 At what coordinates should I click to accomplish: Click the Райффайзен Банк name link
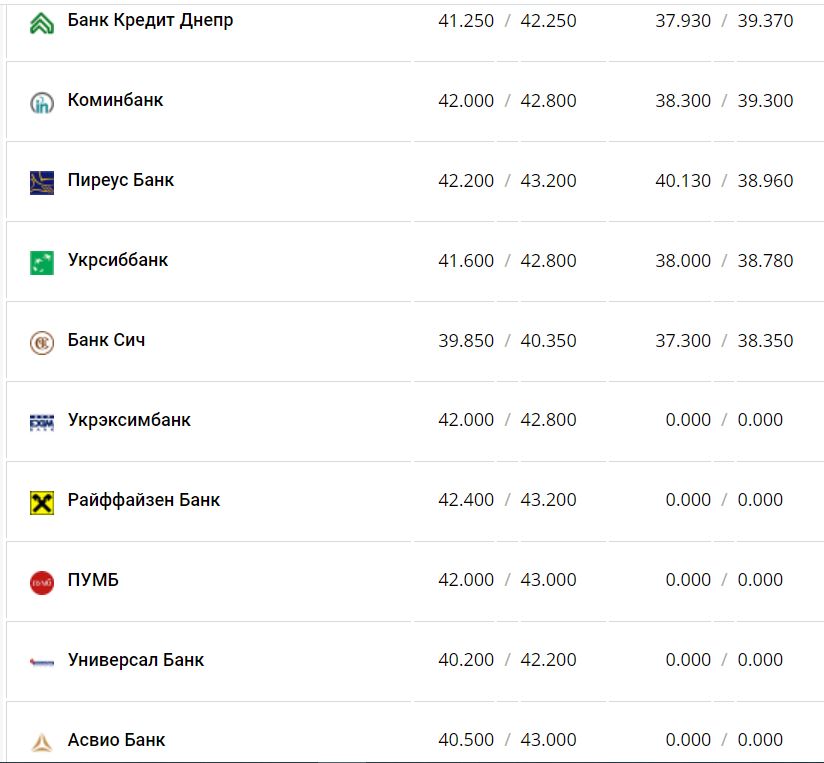coord(144,500)
